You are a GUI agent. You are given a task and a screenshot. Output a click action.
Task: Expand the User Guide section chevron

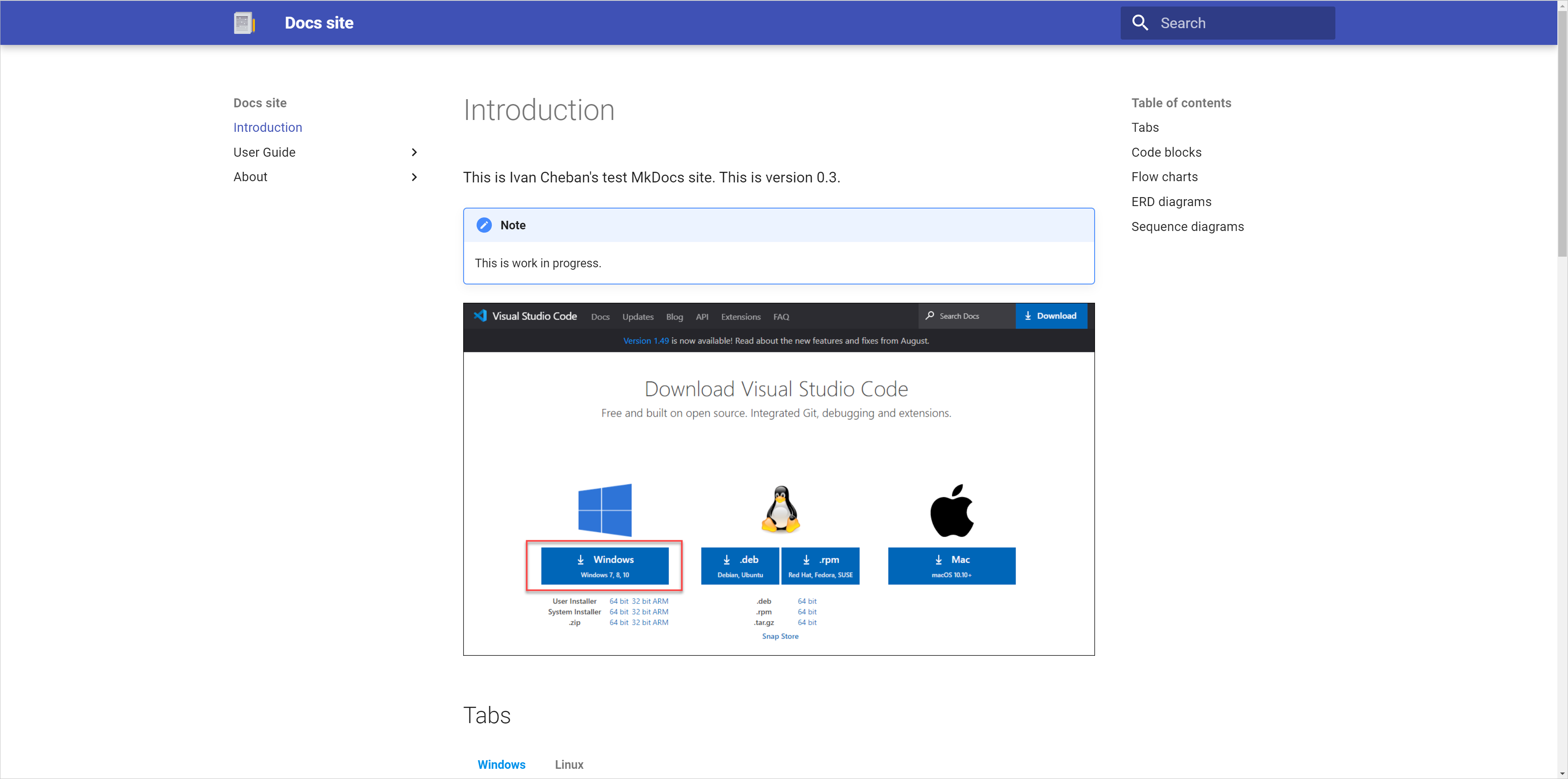(x=415, y=152)
